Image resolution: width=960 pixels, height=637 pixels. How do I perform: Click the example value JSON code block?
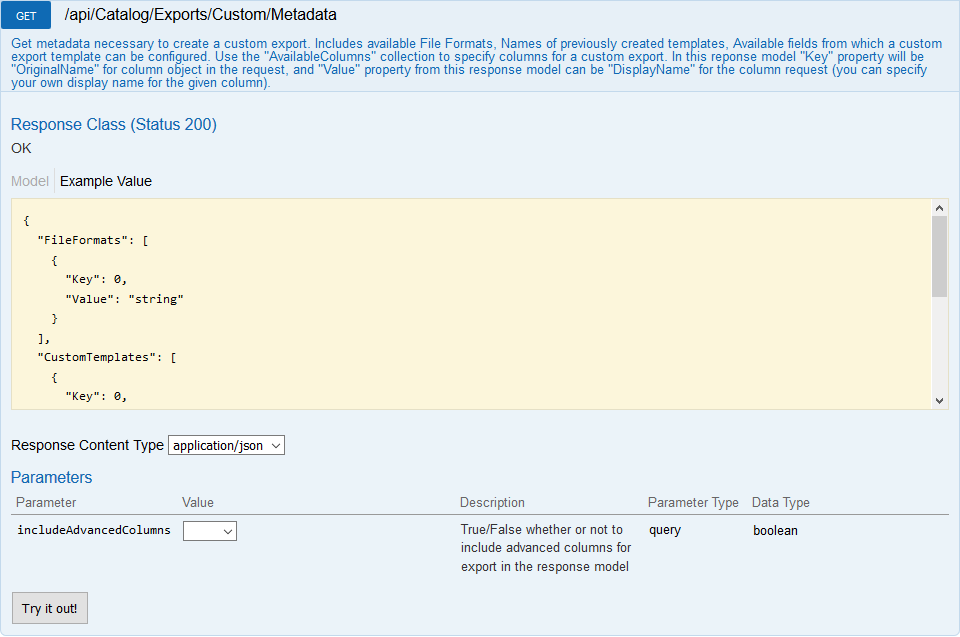click(471, 304)
